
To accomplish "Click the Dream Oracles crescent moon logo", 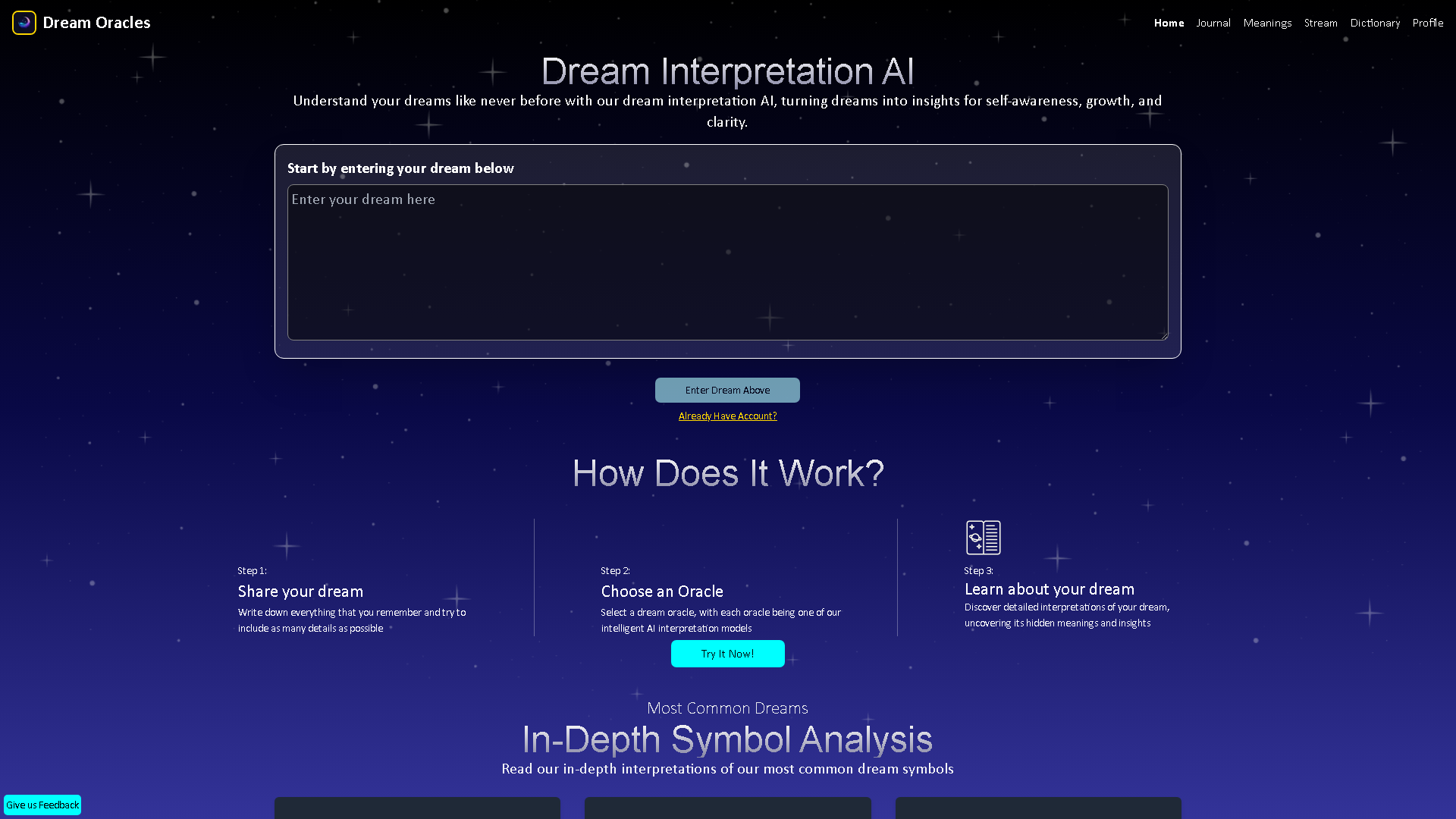I will [x=24, y=22].
